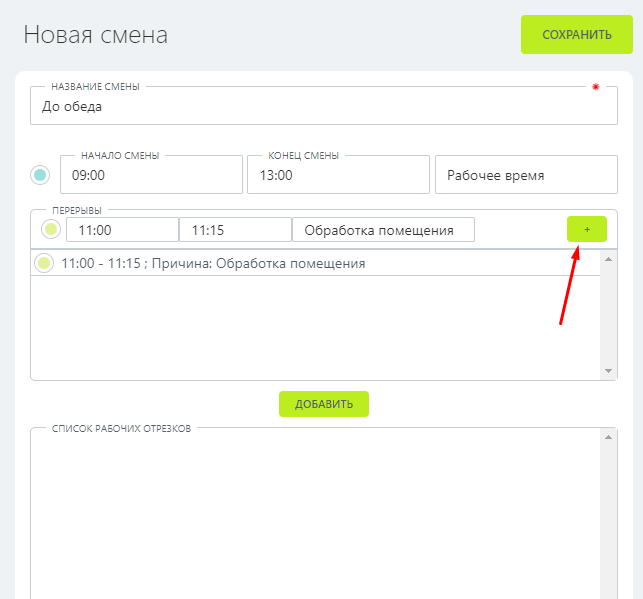Click the red required asterisk marker
The width and height of the screenshot is (643, 599).
pyautogui.click(x=596, y=87)
